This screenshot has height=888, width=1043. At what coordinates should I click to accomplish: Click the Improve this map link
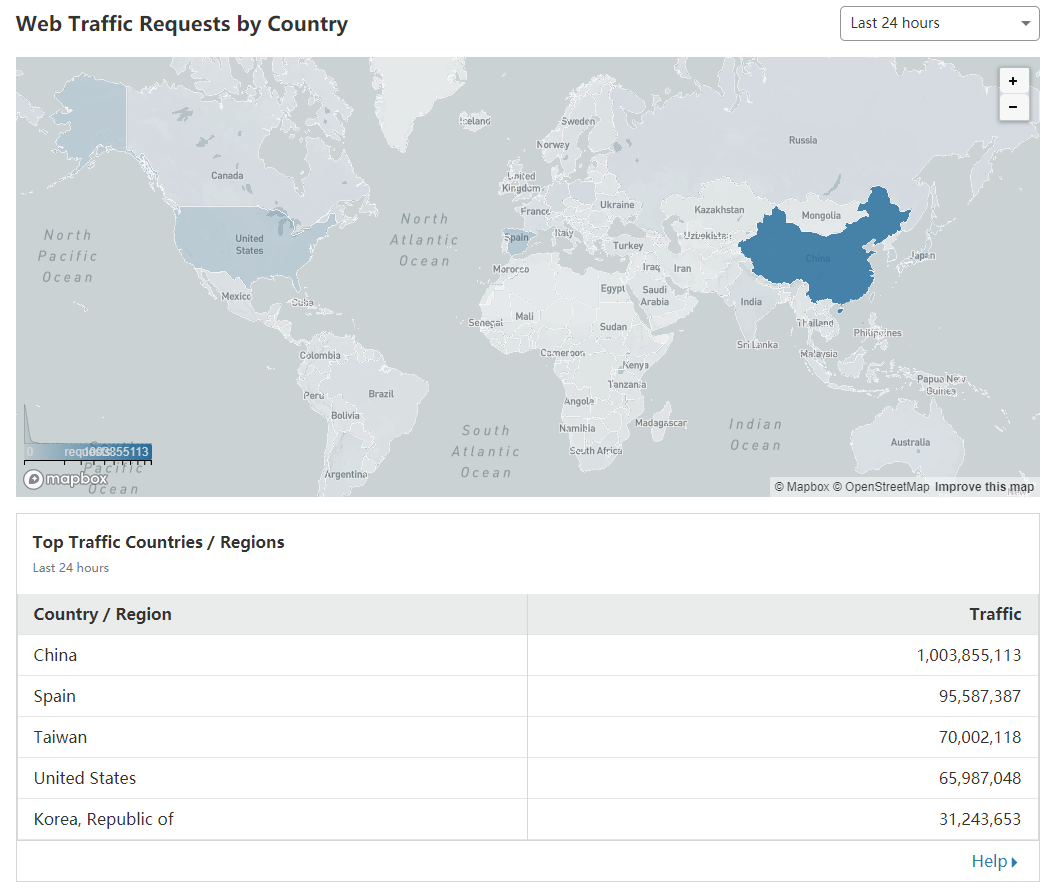[x=984, y=487]
